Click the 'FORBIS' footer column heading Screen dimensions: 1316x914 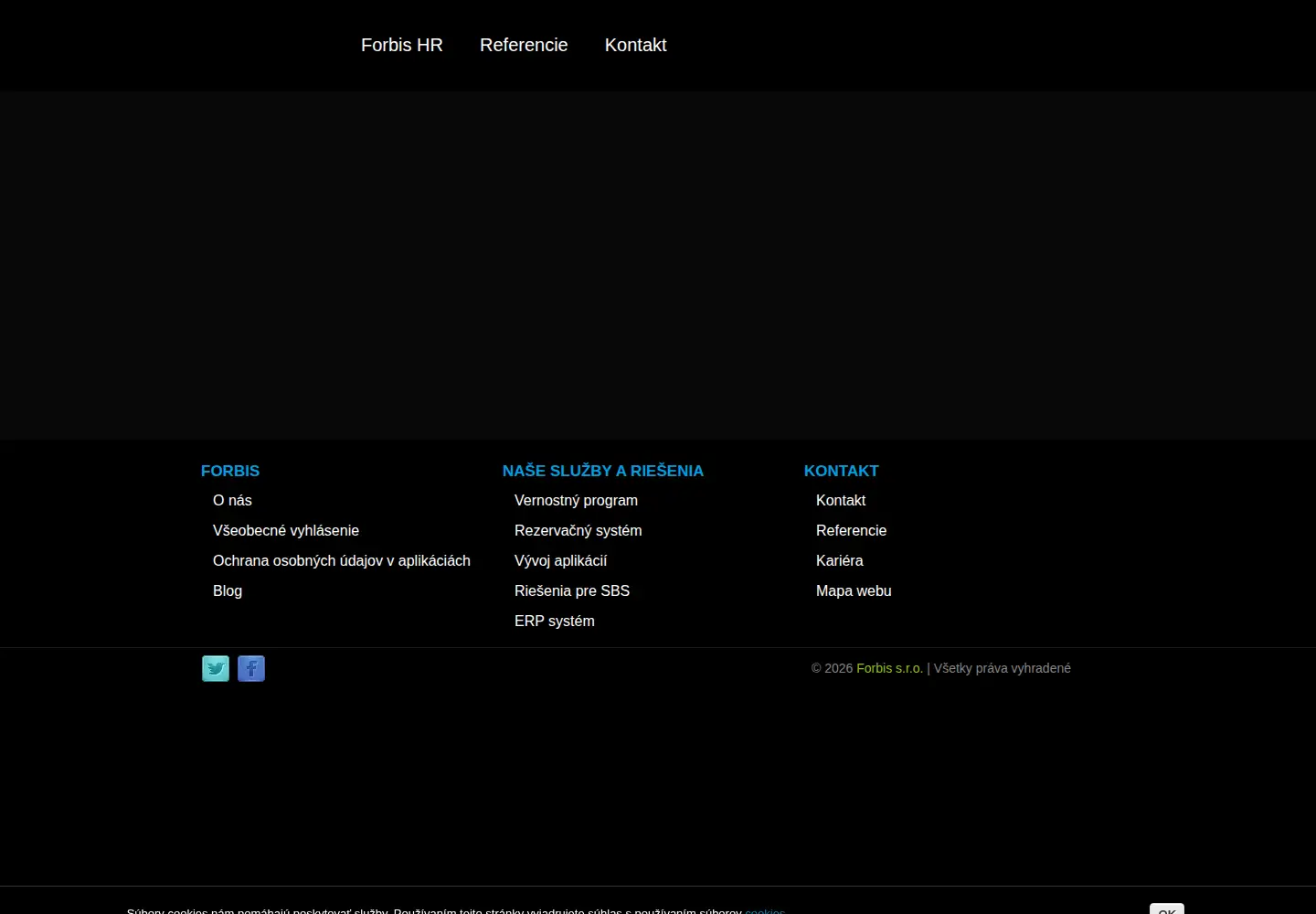tap(230, 471)
